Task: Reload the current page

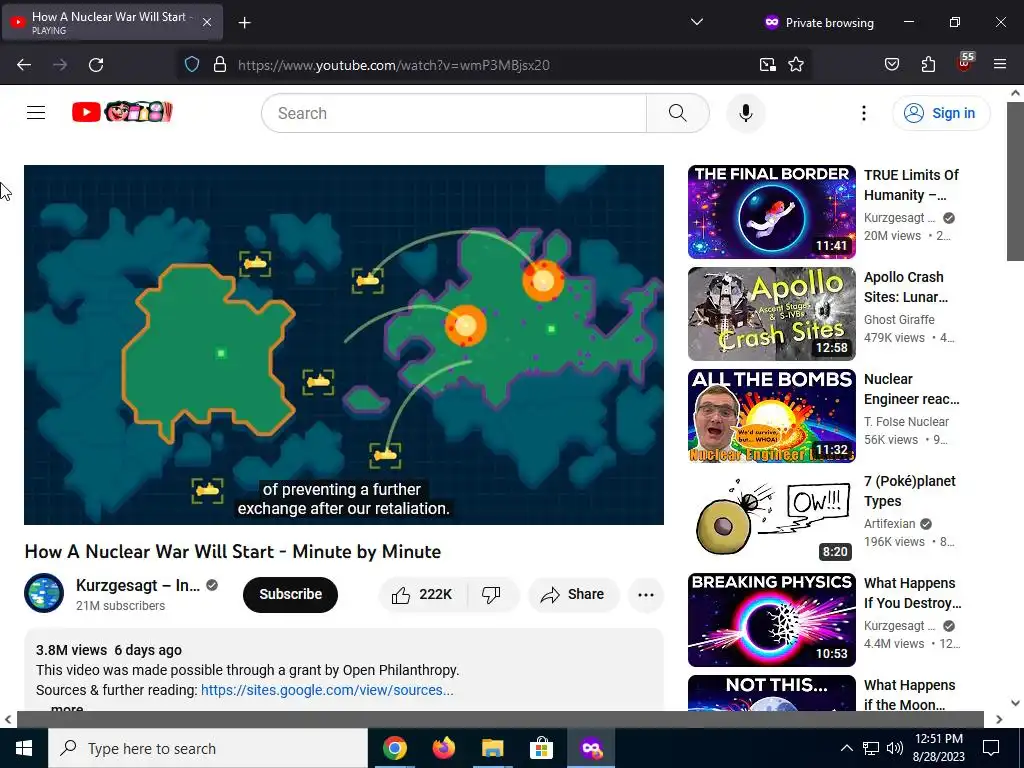Action: (96, 65)
